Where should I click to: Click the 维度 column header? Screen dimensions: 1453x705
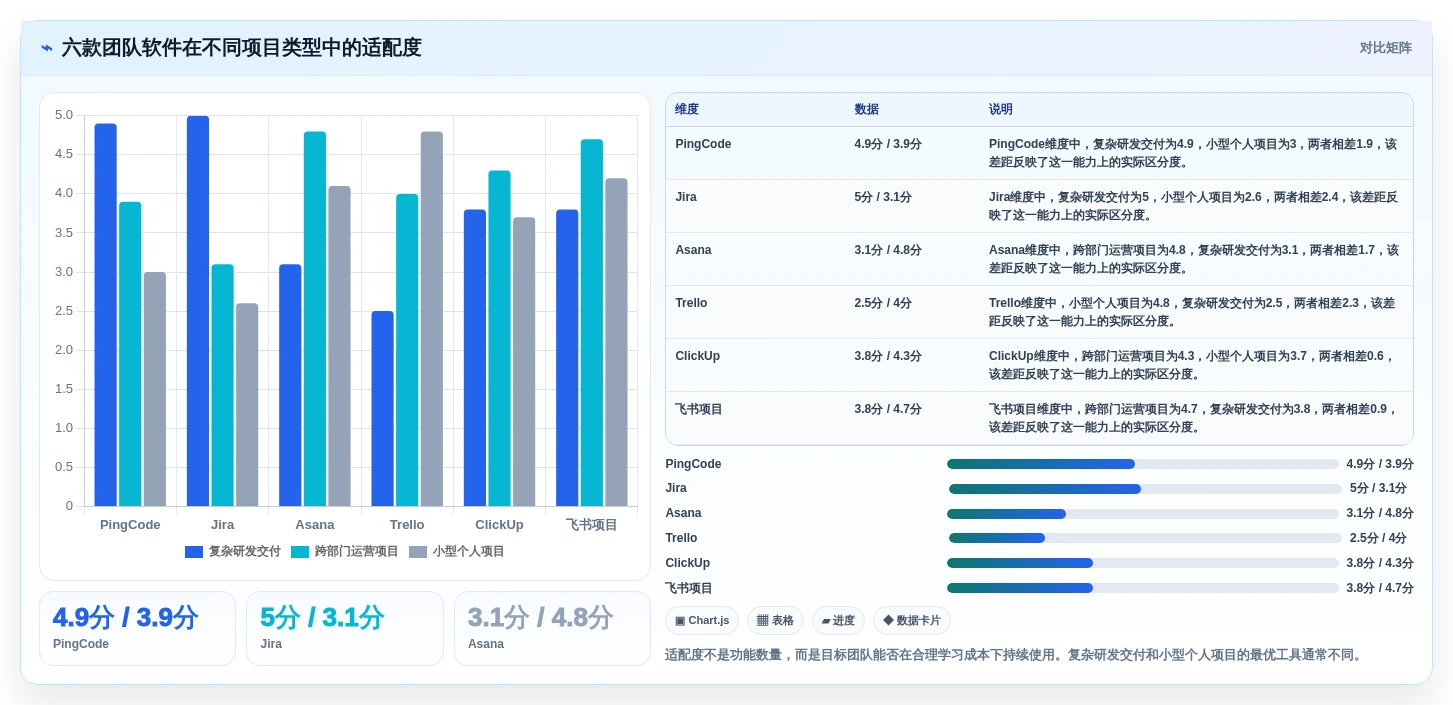point(687,109)
